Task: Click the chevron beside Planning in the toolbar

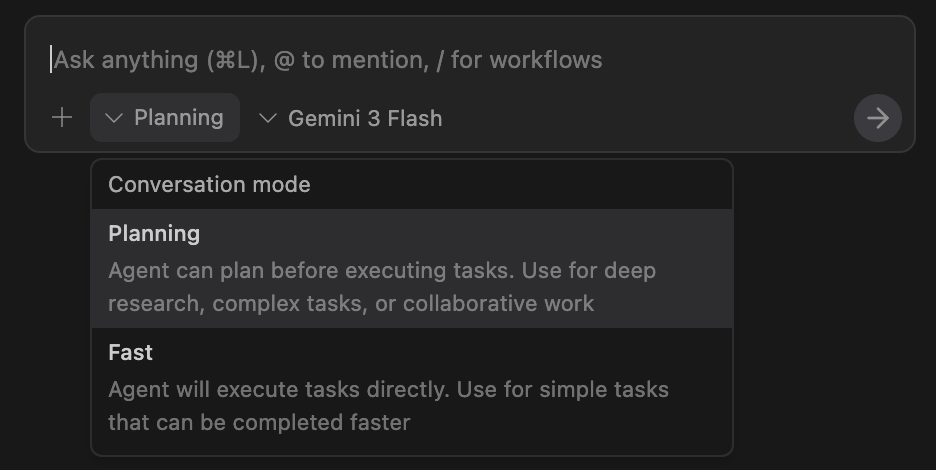Action: click(x=114, y=118)
